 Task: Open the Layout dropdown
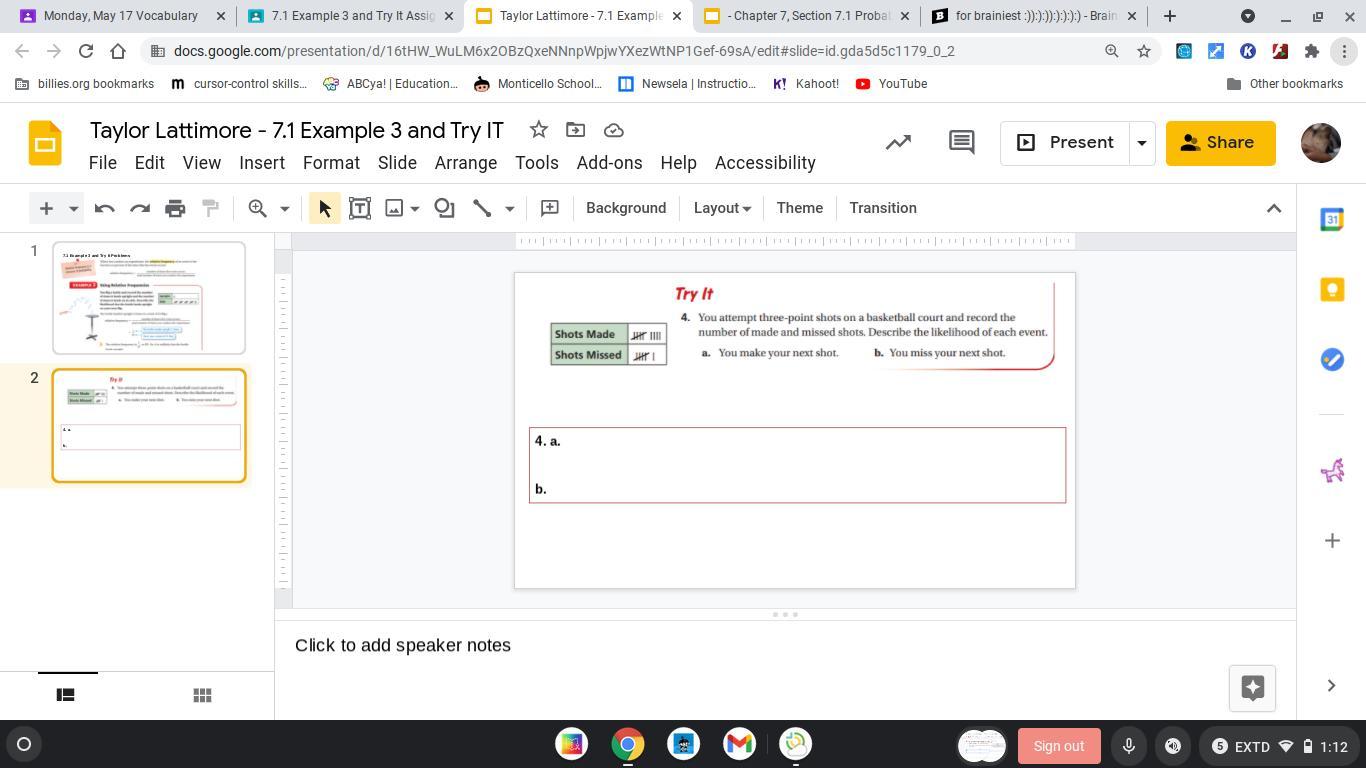pyautogui.click(x=721, y=208)
